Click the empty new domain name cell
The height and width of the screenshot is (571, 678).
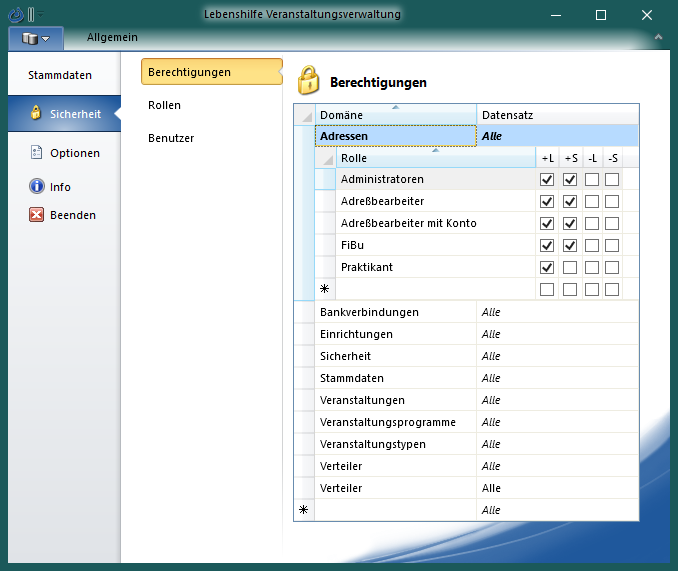[x=396, y=510]
